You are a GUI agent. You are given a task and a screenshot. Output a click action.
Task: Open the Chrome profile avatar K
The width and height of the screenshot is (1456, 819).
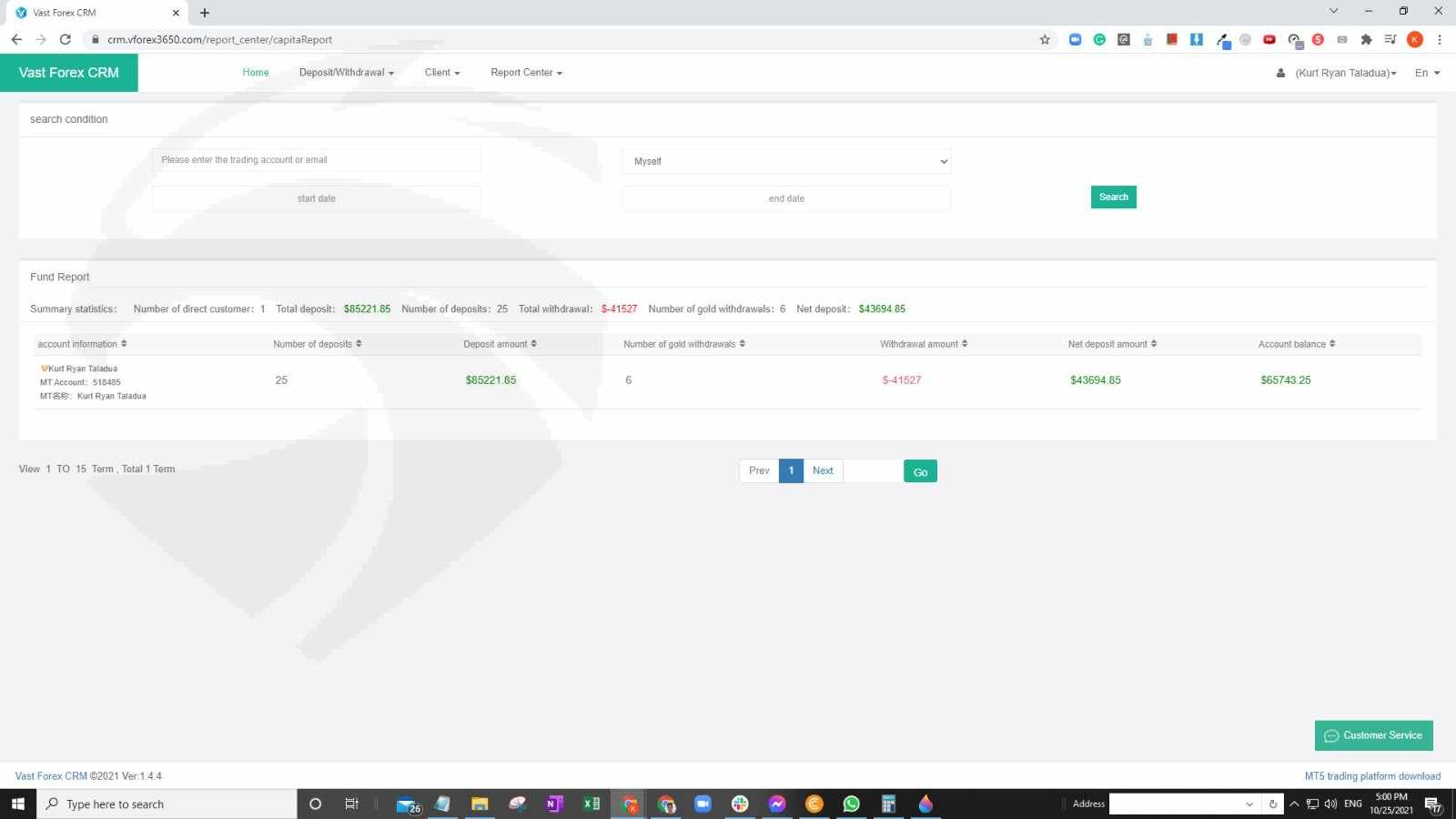1415,39
